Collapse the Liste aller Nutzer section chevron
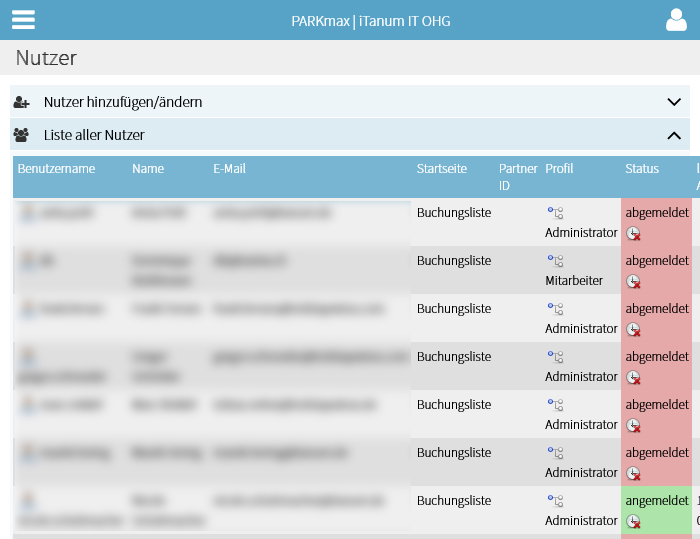 674,135
